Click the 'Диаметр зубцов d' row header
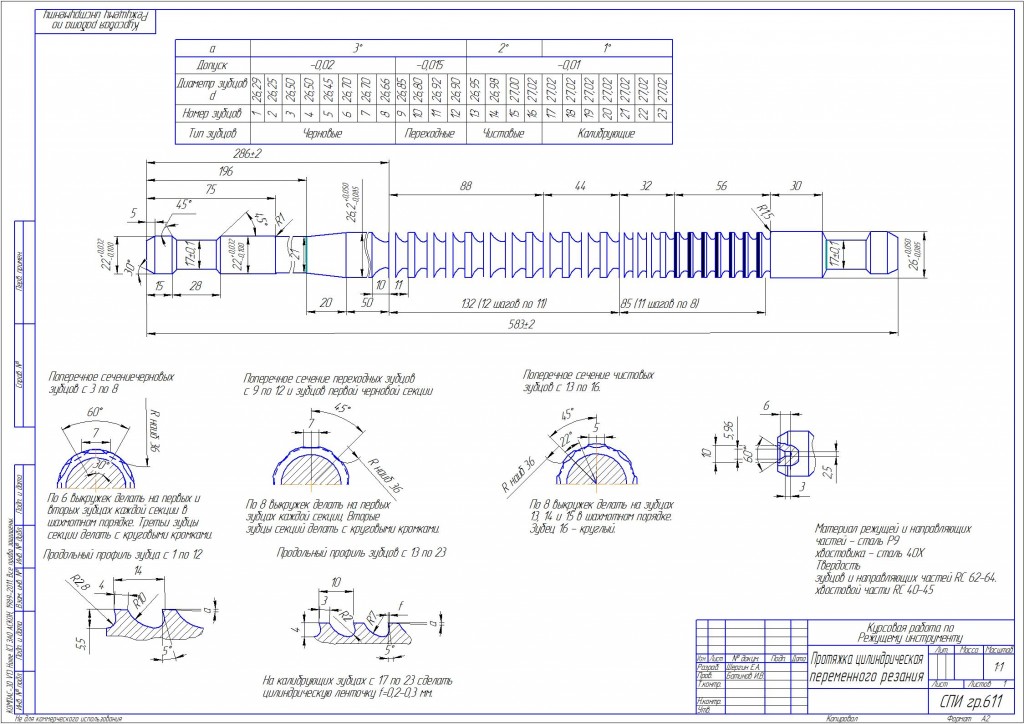Viewport: 1024px width, 724px height. [x=213, y=89]
